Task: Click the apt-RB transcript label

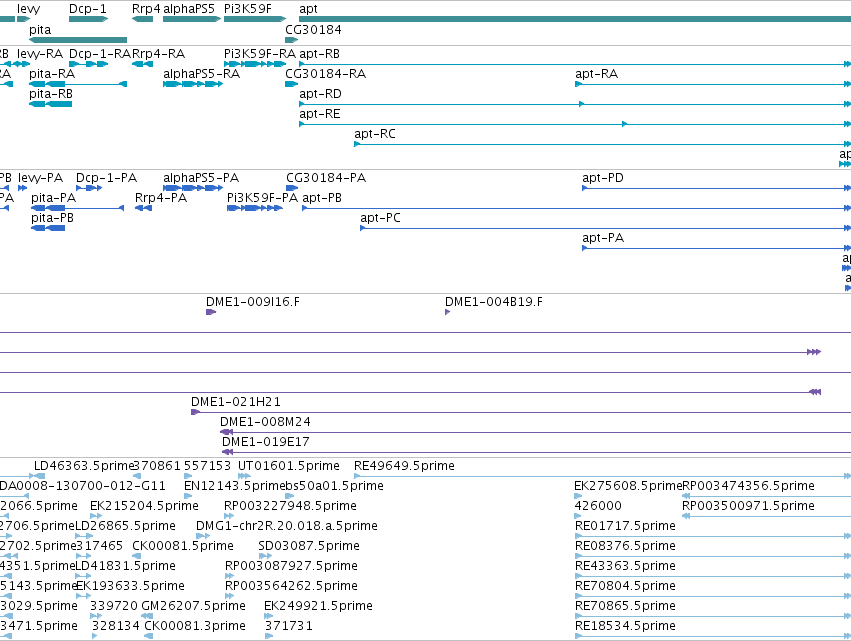Action: tap(320, 54)
